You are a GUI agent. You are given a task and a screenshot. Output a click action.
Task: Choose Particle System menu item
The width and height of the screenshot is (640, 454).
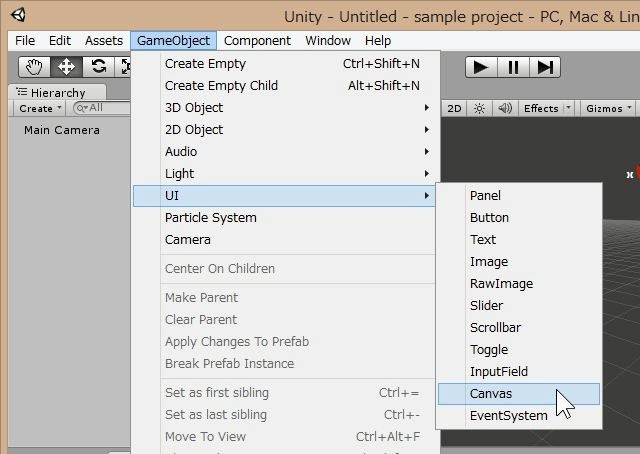[286, 218]
